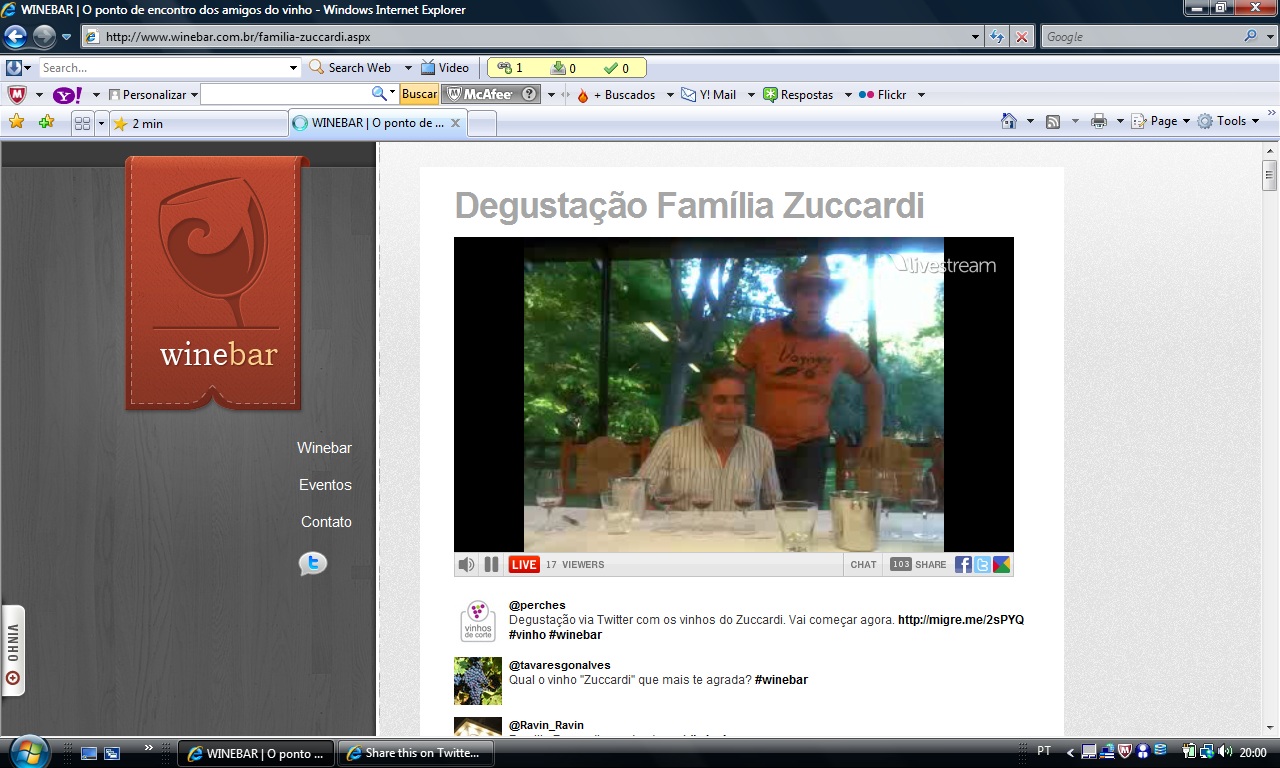Image resolution: width=1280 pixels, height=768 pixels.
Task: Open Quick Tabs grid view
Action: pyautogui.click(x=82, y=123)
